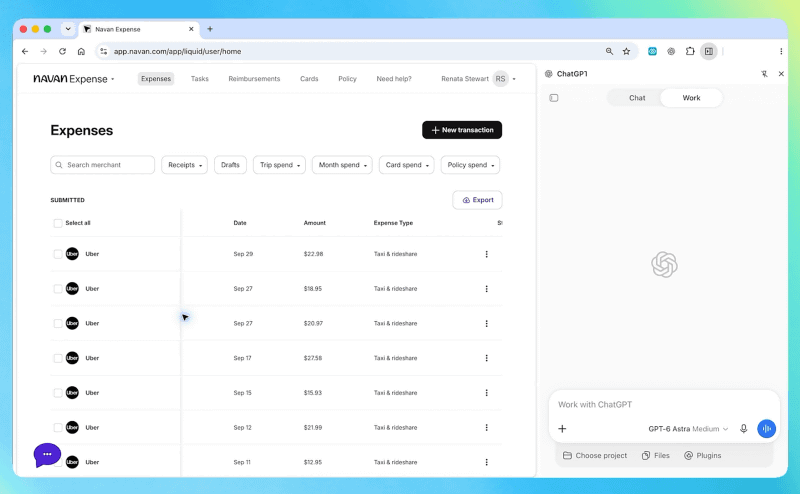Click the blue extension icon in toolbar
800x494 pixels.
[652, 51]
